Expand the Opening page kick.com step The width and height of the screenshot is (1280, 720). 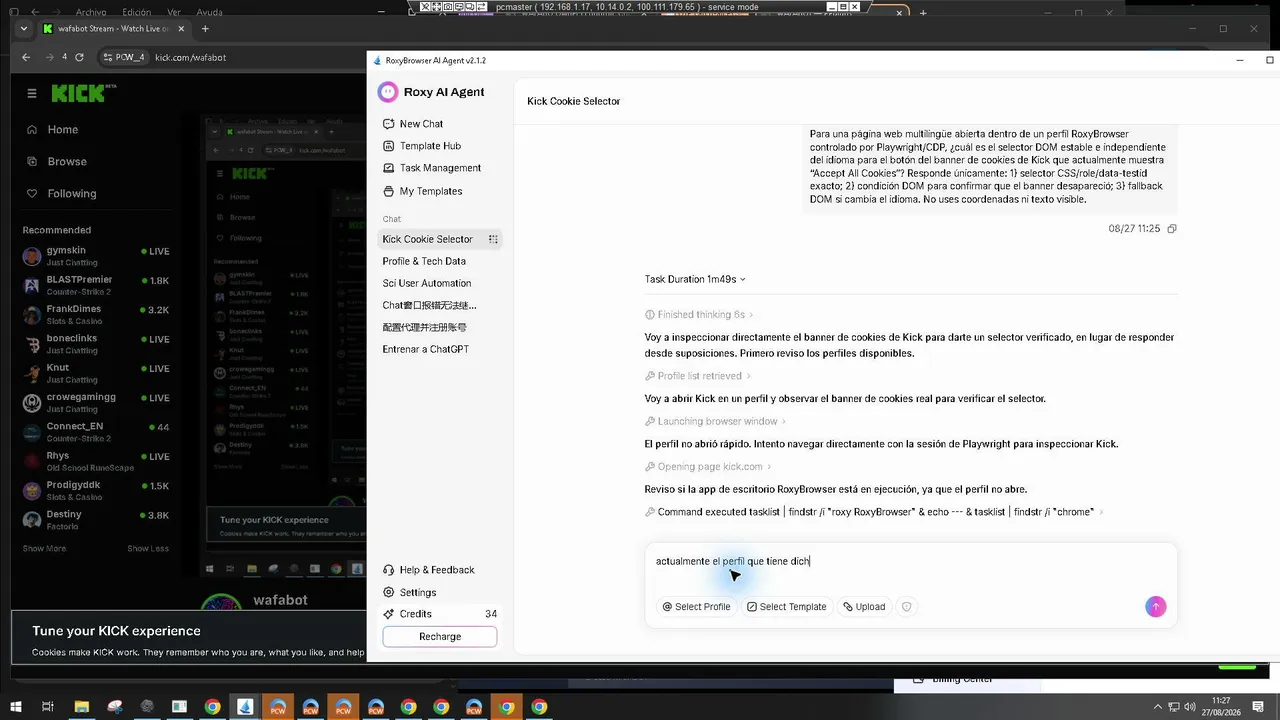click(709, 466)
